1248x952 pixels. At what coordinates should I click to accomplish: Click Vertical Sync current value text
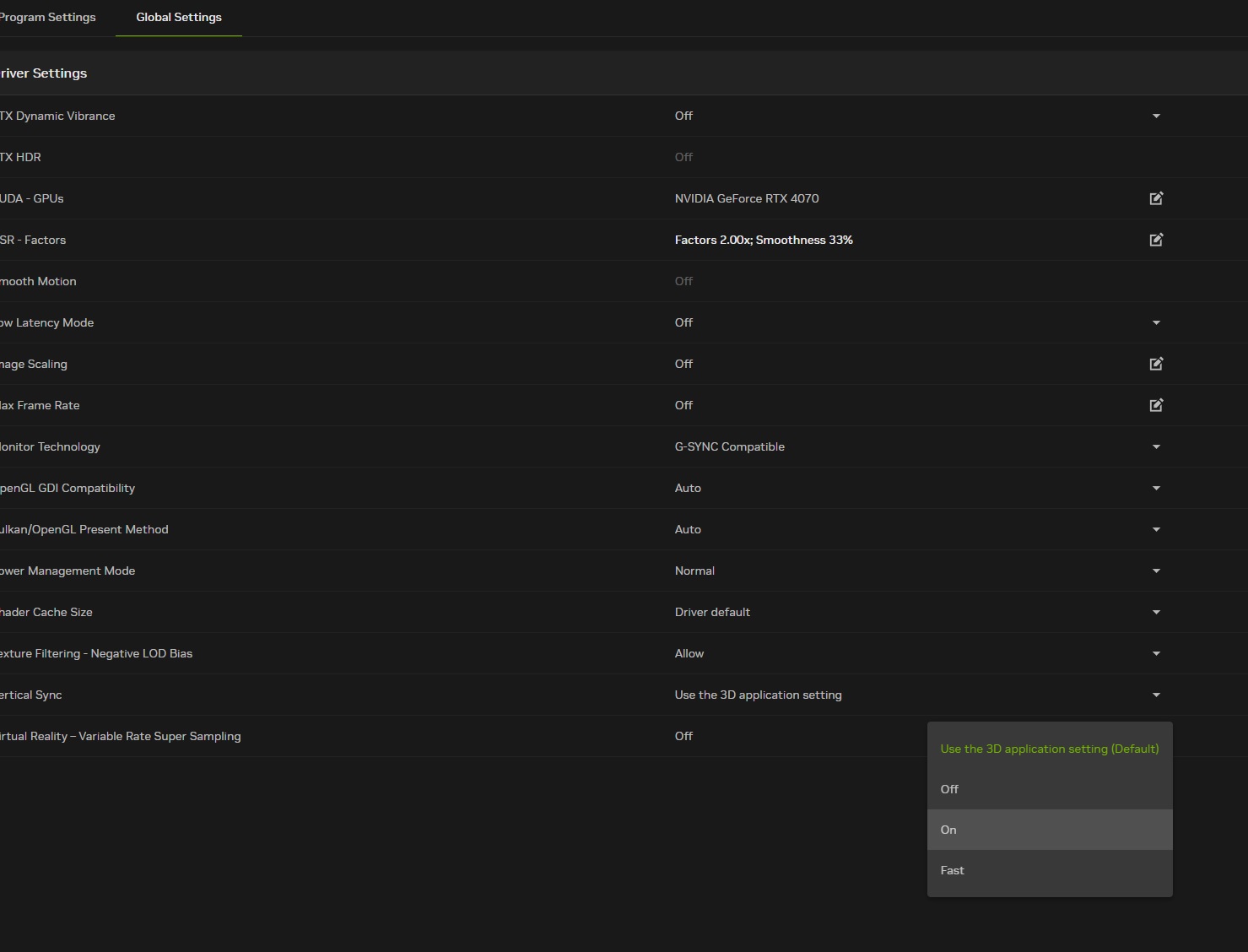759,695
